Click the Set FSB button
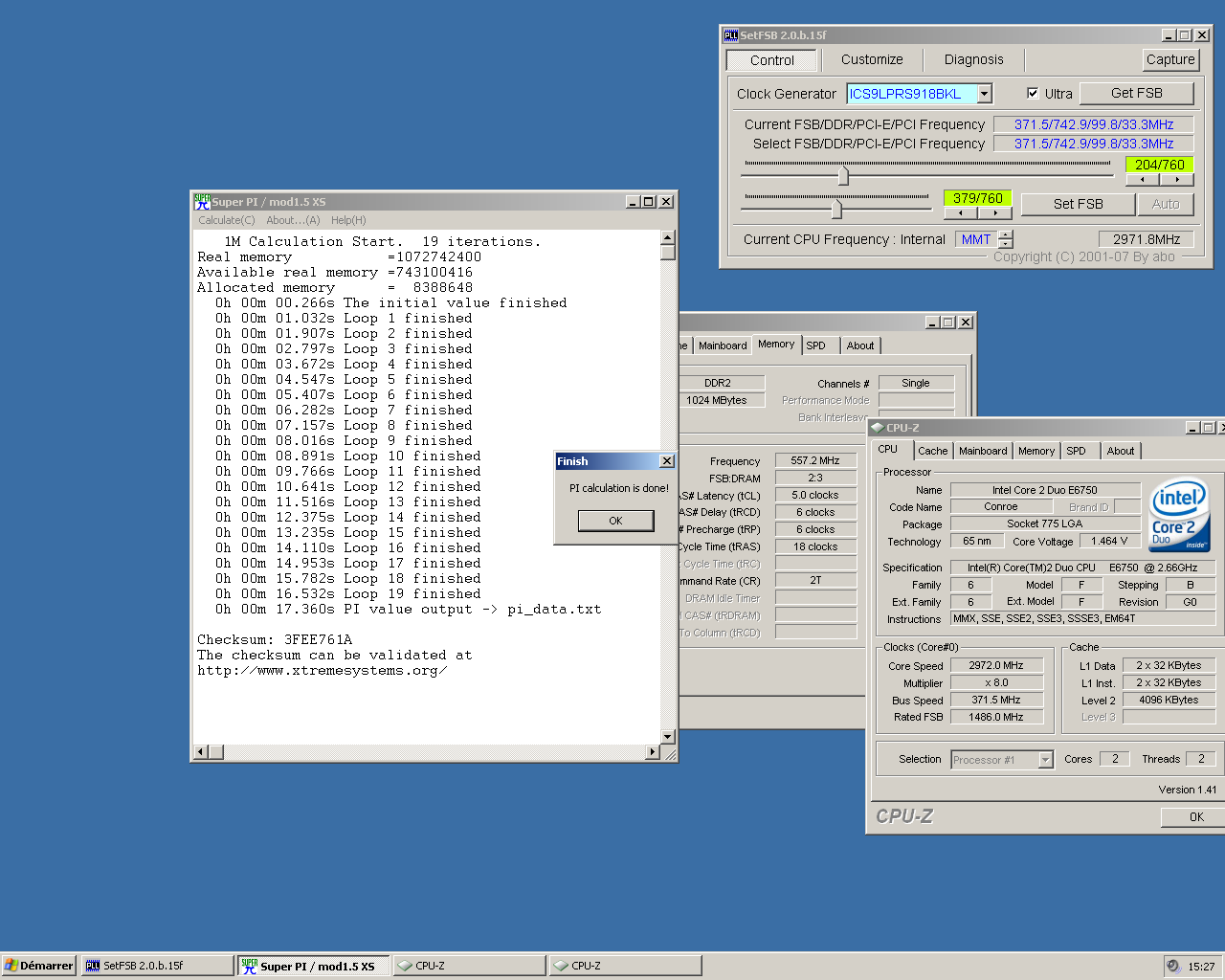 tap(1079, 204)
